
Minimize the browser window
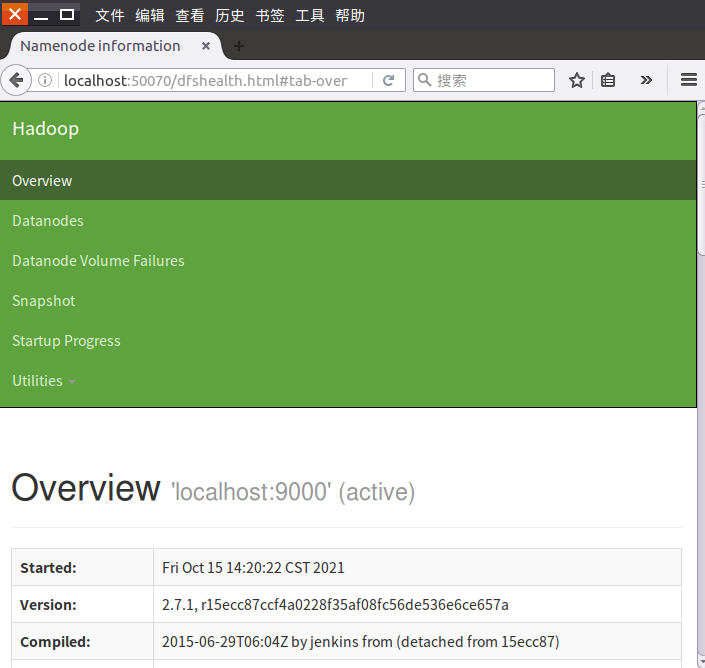point(41,15)
